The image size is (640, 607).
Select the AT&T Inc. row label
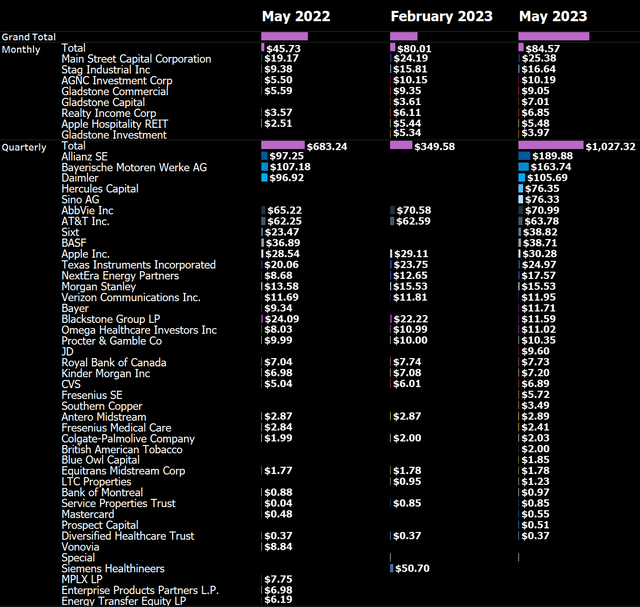[x=85, y=221]
